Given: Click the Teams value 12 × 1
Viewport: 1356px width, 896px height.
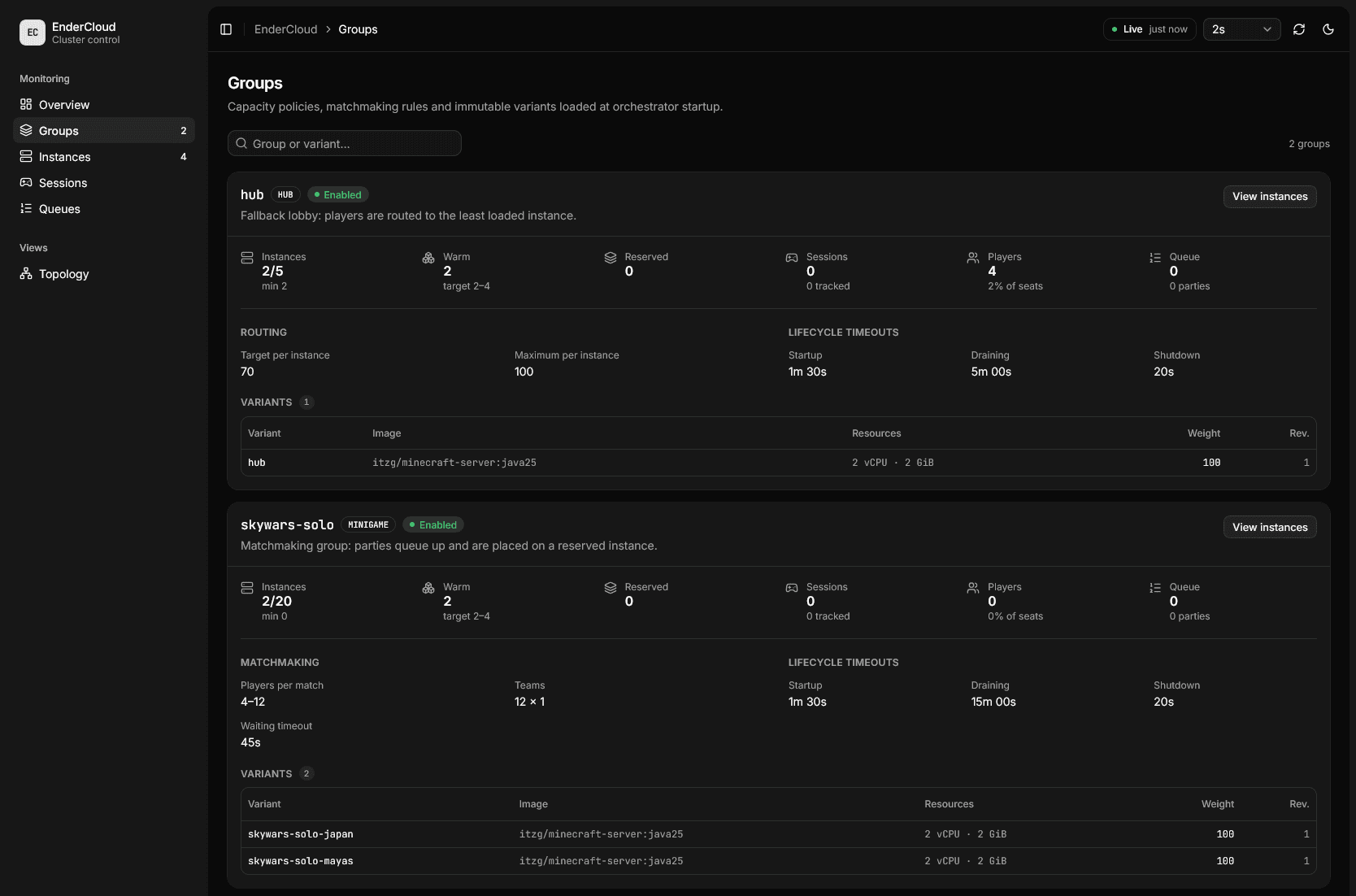Looking at the screenshot, I should click(529, 702).
